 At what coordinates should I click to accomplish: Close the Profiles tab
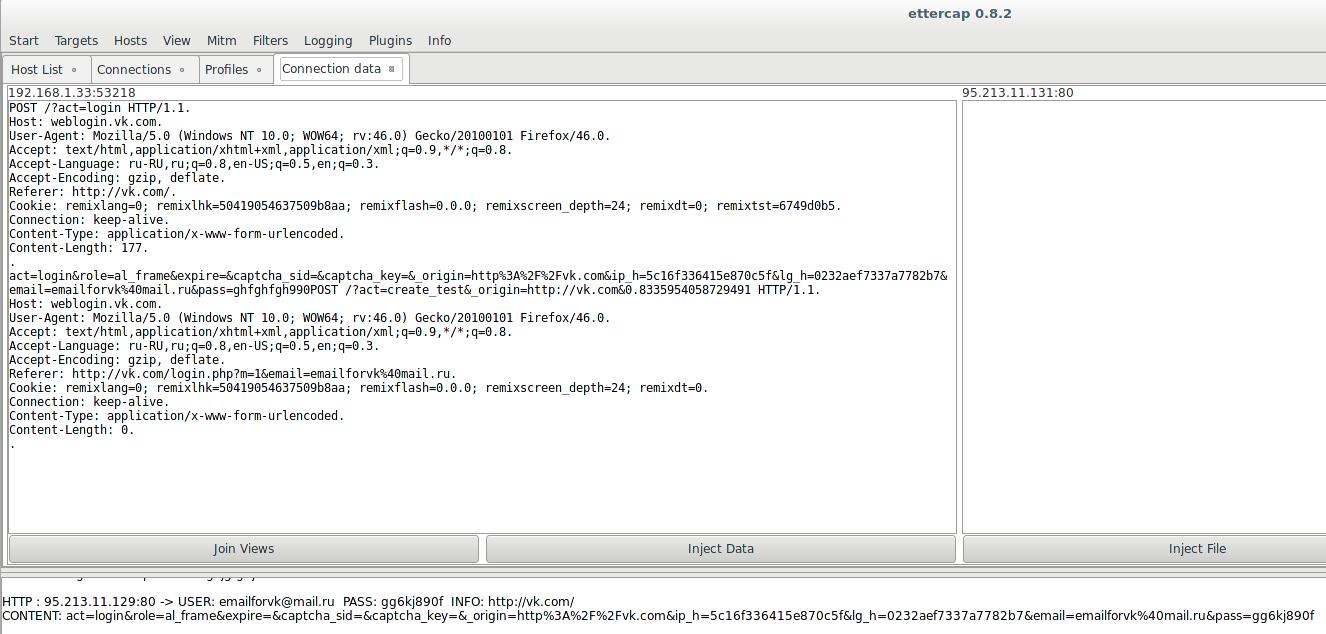coord(259,70)
